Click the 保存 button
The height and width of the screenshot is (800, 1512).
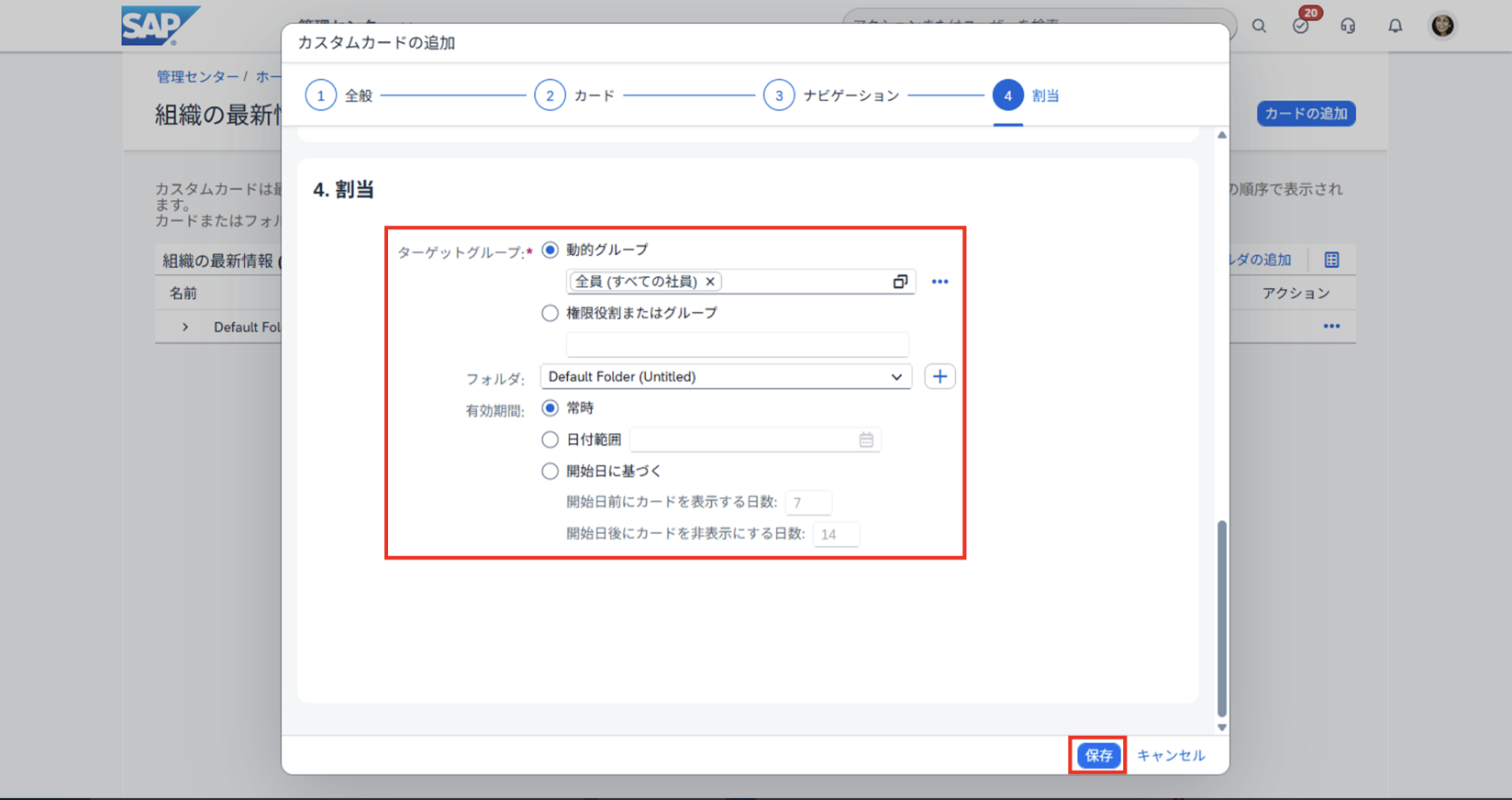point(1097,755)
